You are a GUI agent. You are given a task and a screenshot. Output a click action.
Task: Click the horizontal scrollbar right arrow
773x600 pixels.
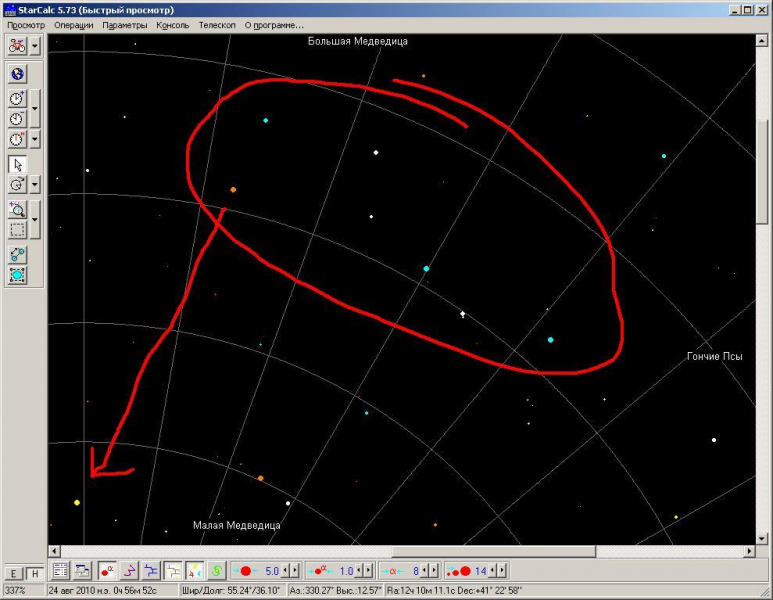pos(749,551)
